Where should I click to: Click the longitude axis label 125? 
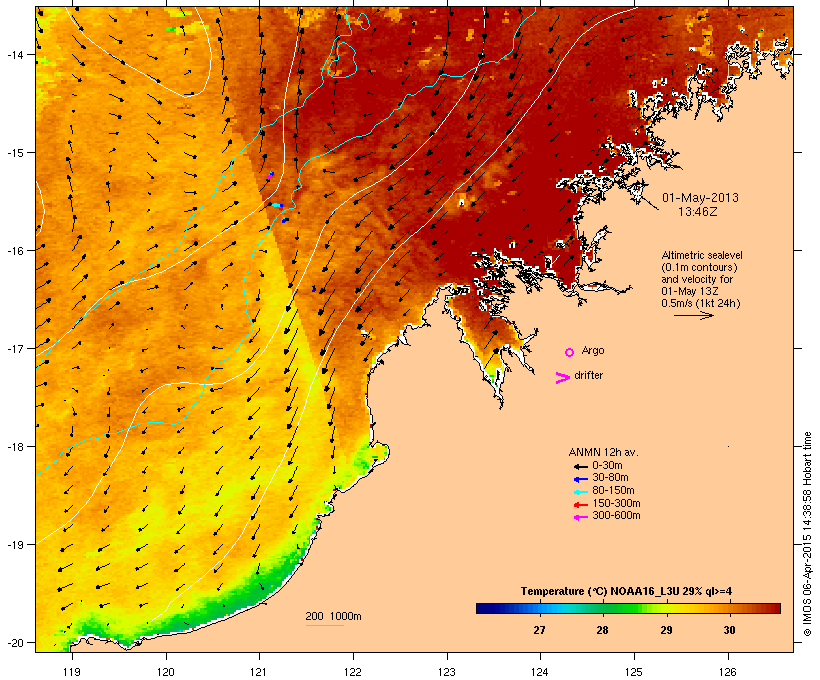[634, 672]
